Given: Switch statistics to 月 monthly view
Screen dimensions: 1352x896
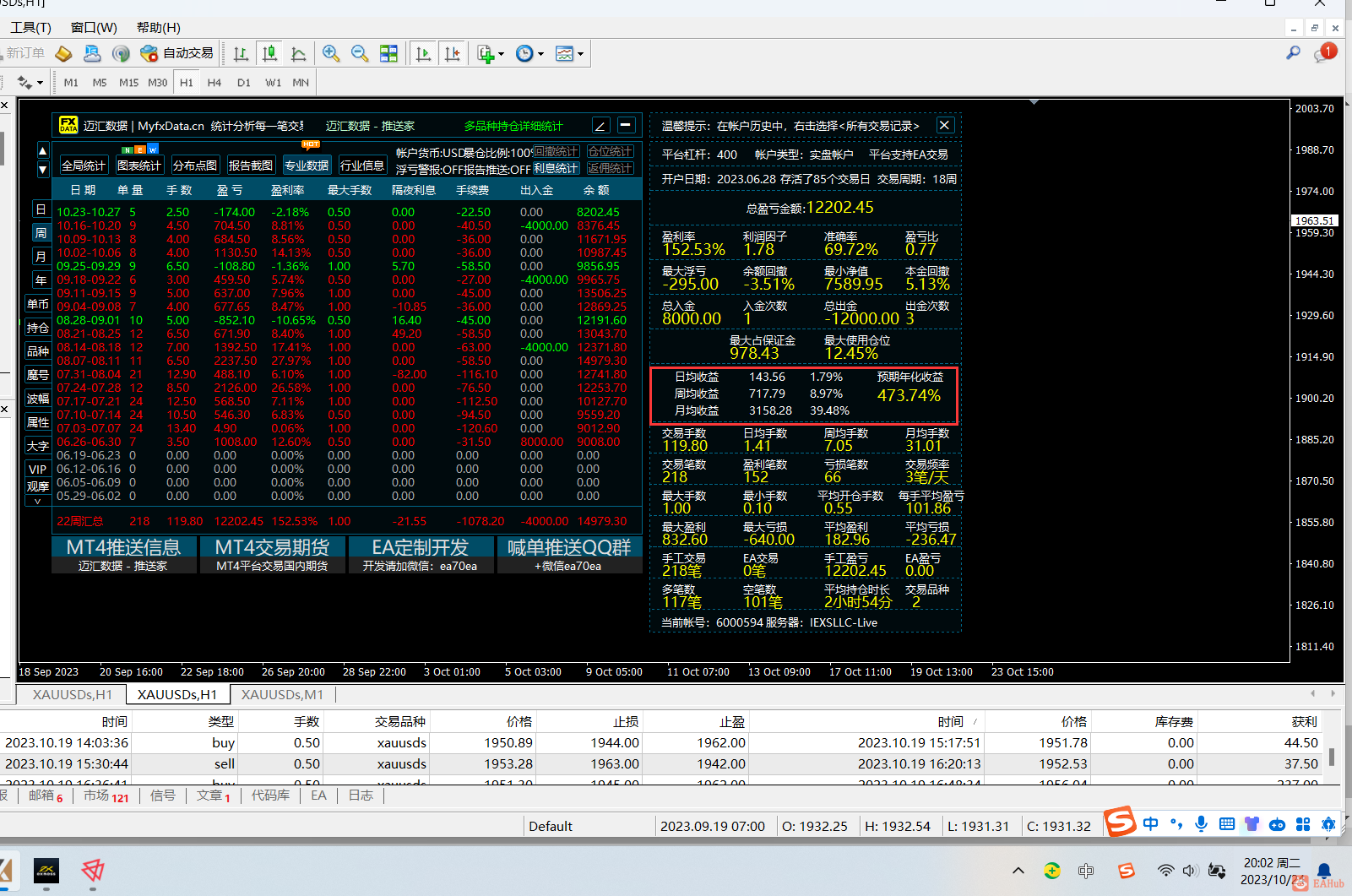Looking at the screenshot, I should tap(41, 256).
